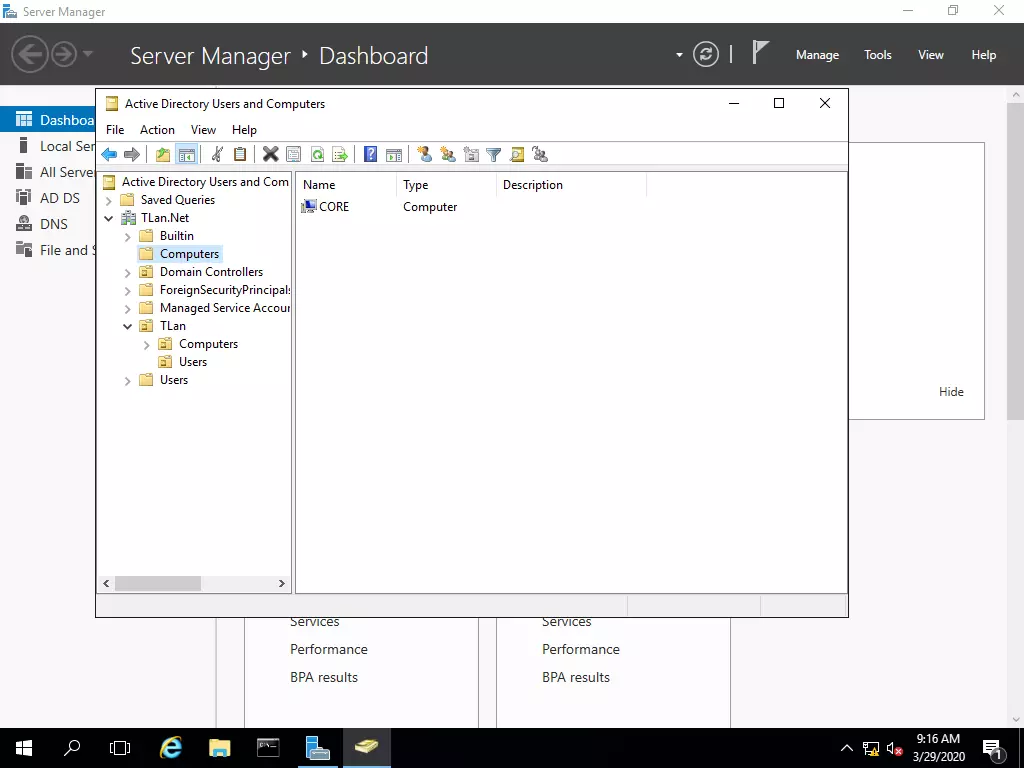This screenshot has width=1024, height=768.
Task: Expand the Saved Queries node
Action: pos(109,200)
